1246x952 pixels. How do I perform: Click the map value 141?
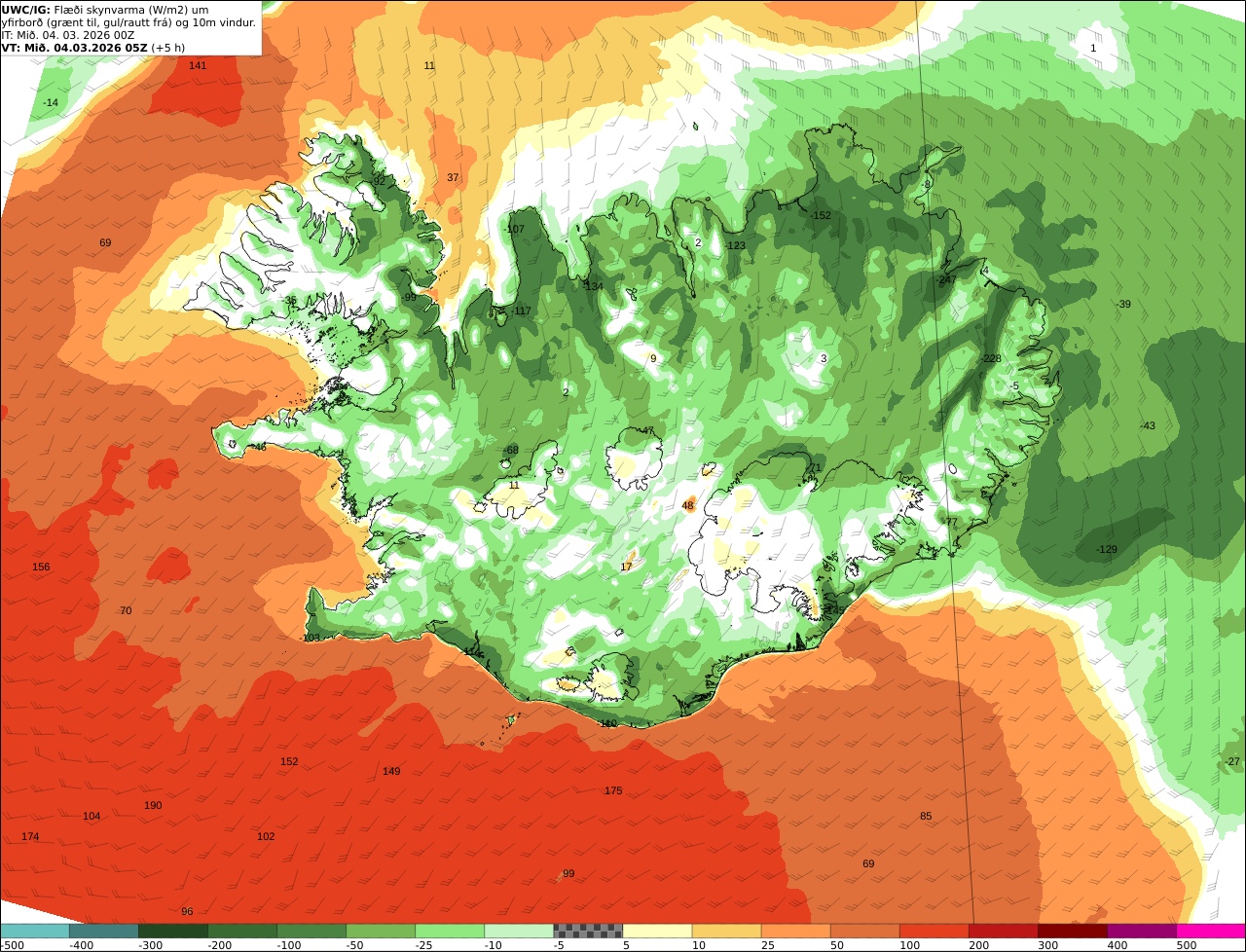point(198,65)
